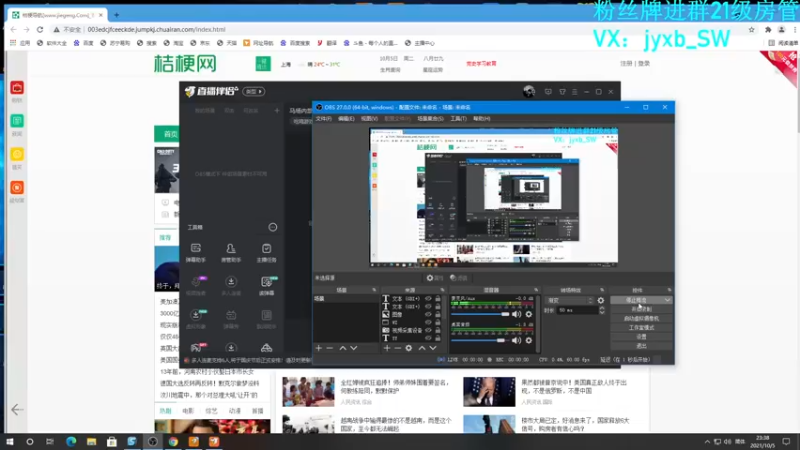This screenshot has width=800, height=450.
Task: Open OBS 视图(V) menu
Action: (369, 118)
